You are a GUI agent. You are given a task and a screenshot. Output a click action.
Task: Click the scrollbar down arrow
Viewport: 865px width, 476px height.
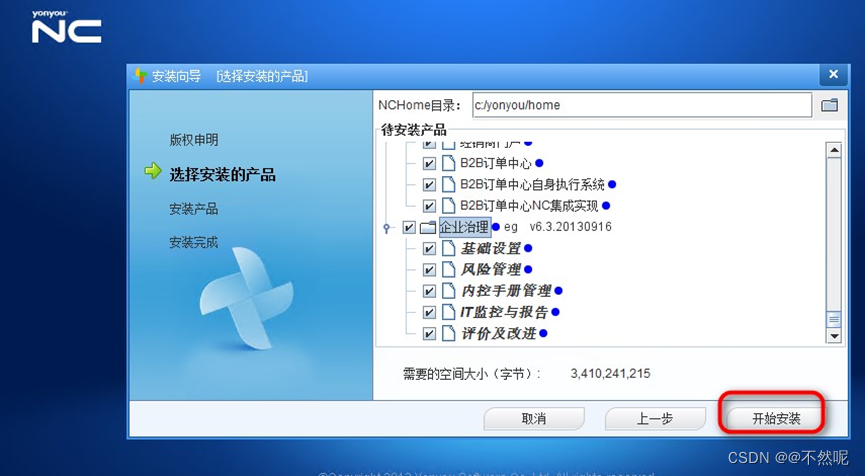click(834, 335)
